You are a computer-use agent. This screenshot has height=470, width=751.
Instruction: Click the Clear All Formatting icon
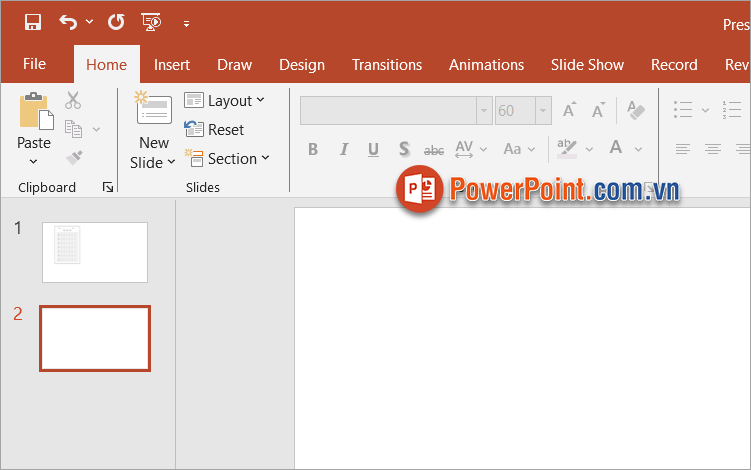click(x=635, y=110)
